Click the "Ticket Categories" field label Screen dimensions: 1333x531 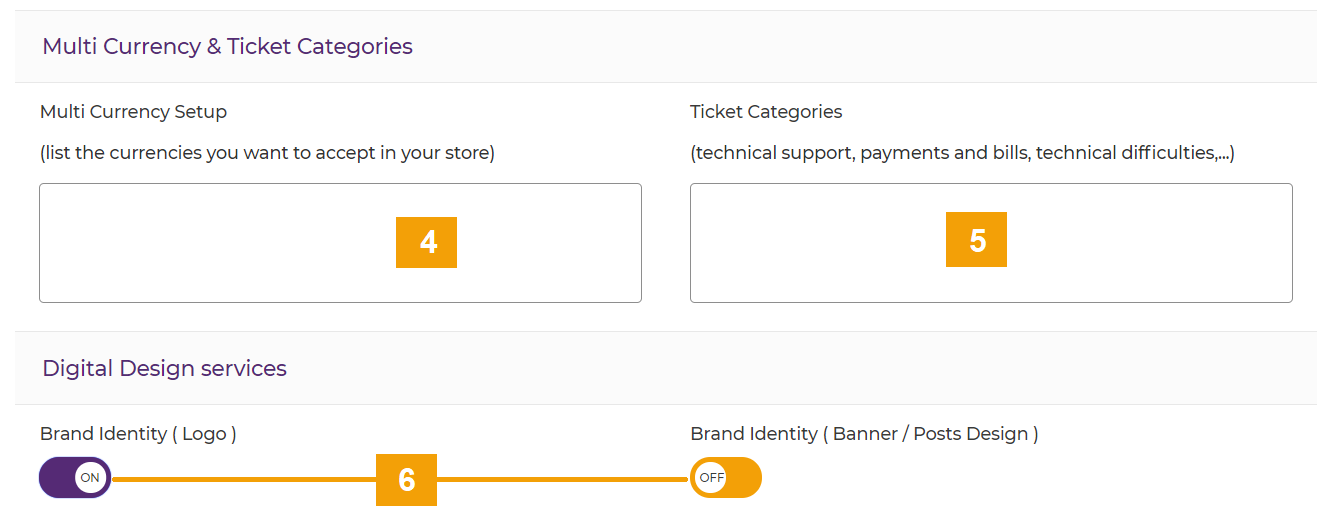tap(766, 112)
